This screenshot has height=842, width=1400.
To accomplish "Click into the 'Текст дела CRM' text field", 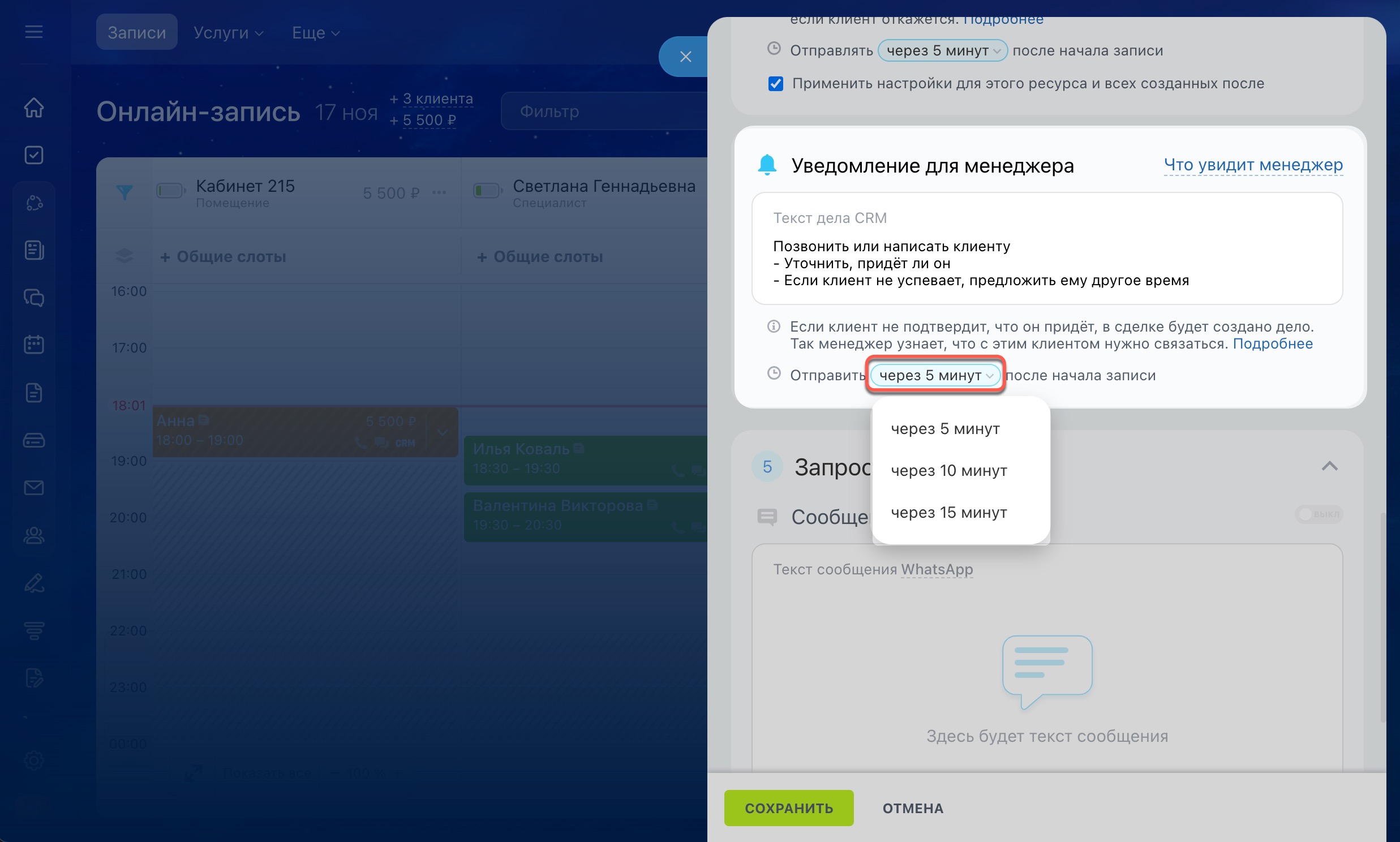I will [x=1046, y=263].
